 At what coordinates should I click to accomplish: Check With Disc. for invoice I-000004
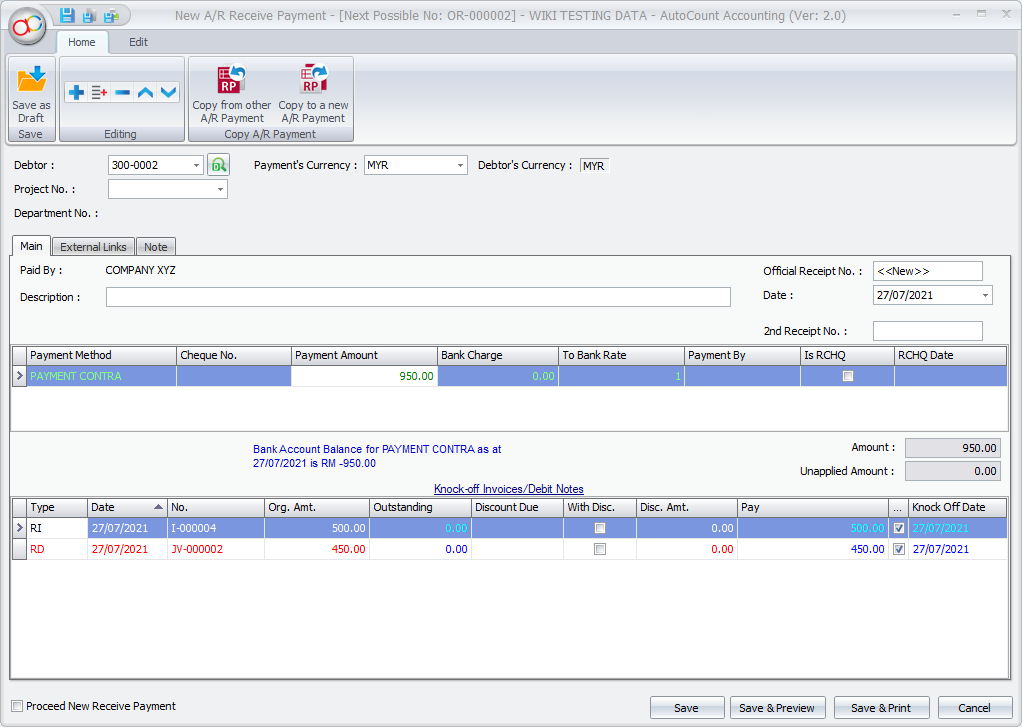[x=600, y=528]
